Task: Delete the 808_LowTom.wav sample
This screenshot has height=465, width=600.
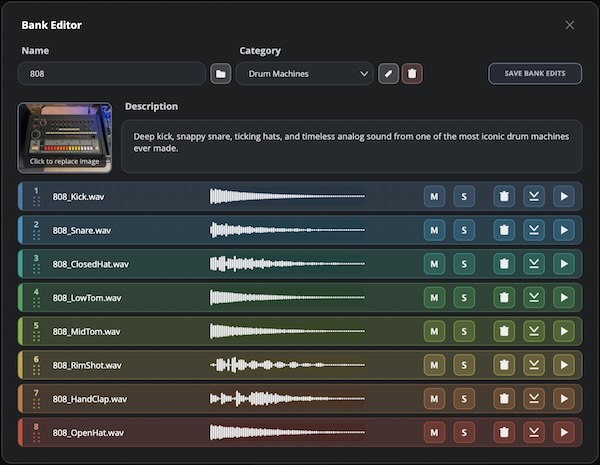Action: coord(504,297)
